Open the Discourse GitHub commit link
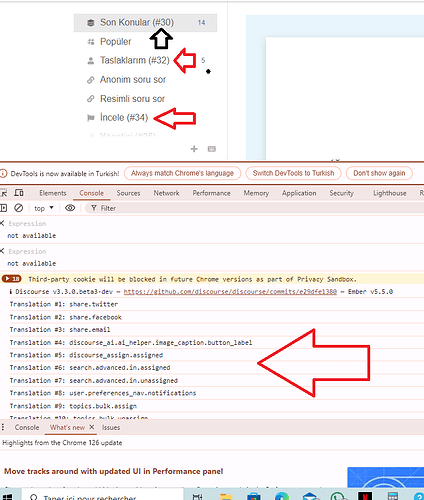The image size is (424, 500). [230, 292]
